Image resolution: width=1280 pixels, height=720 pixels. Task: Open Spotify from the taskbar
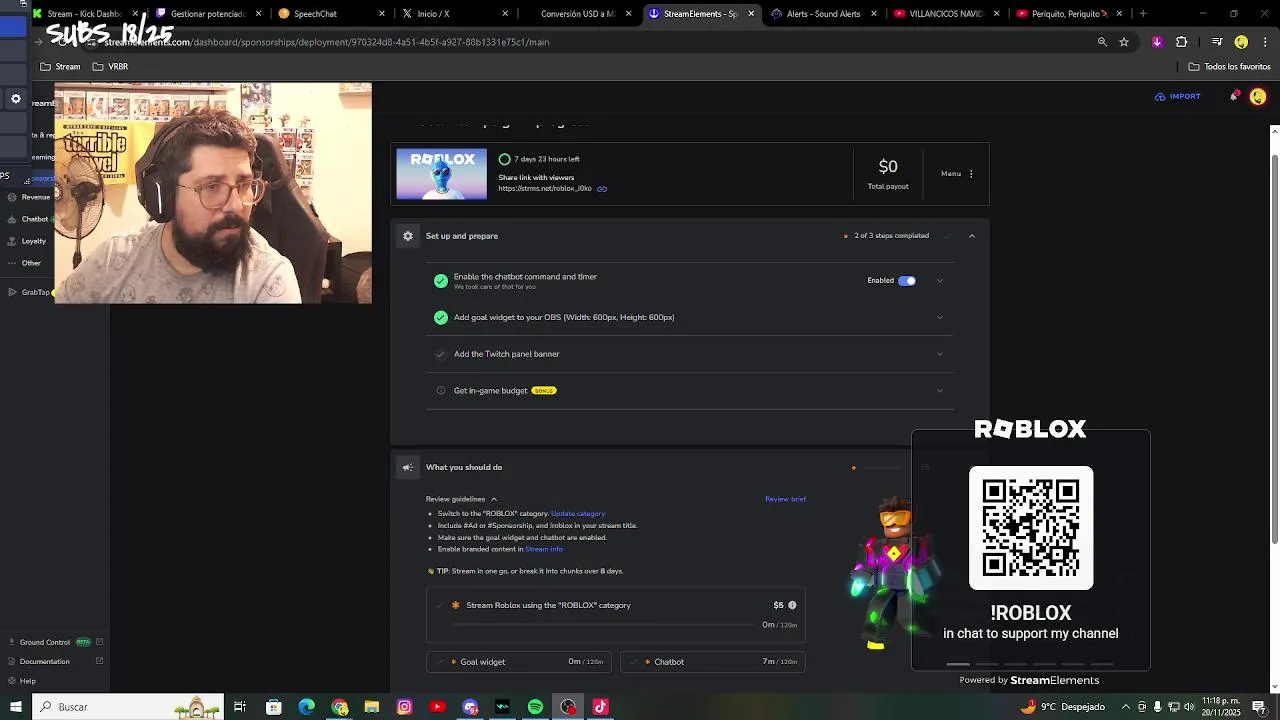[535, 707]
